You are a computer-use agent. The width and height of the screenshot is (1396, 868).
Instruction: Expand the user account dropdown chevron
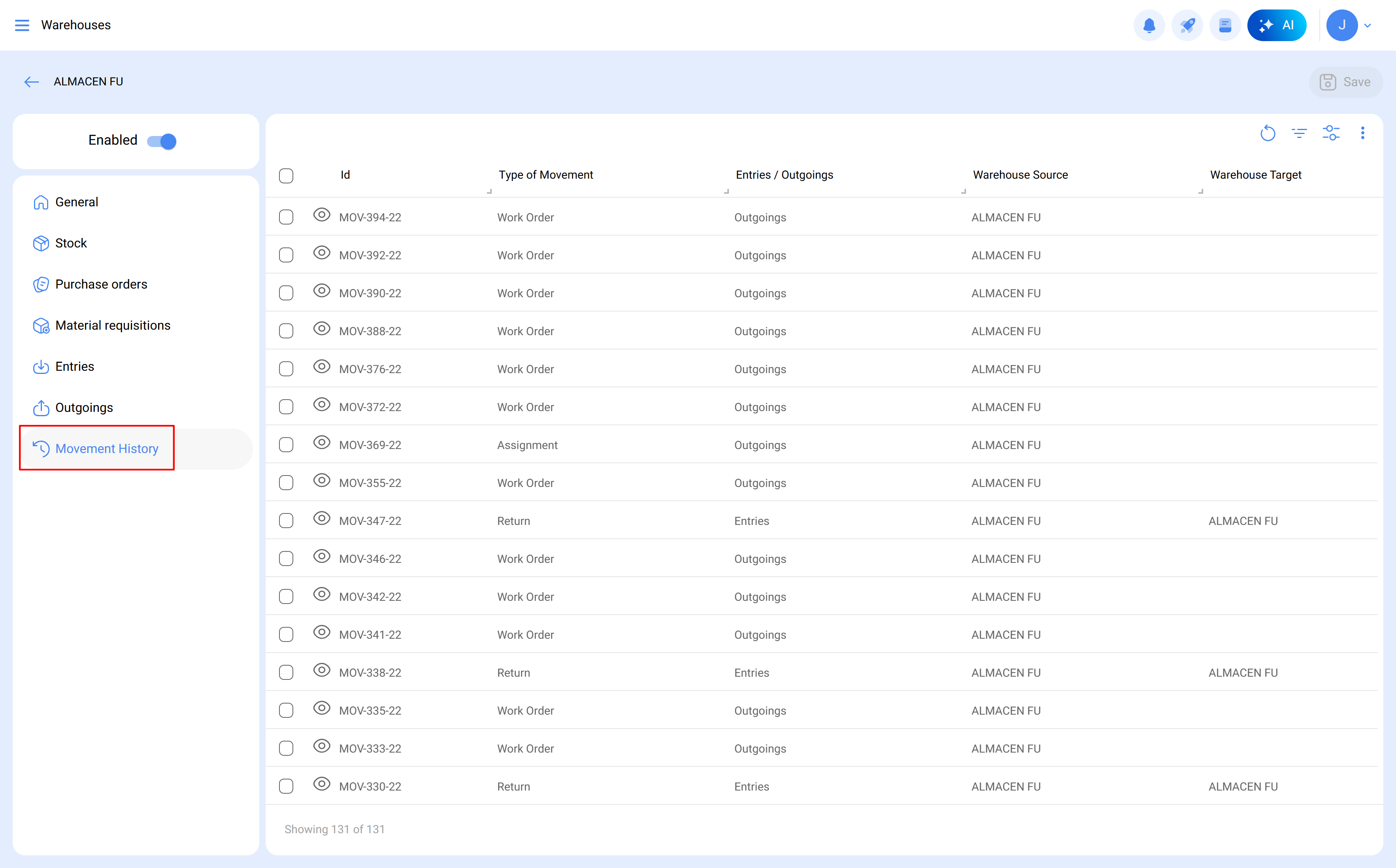(1368, 25)
